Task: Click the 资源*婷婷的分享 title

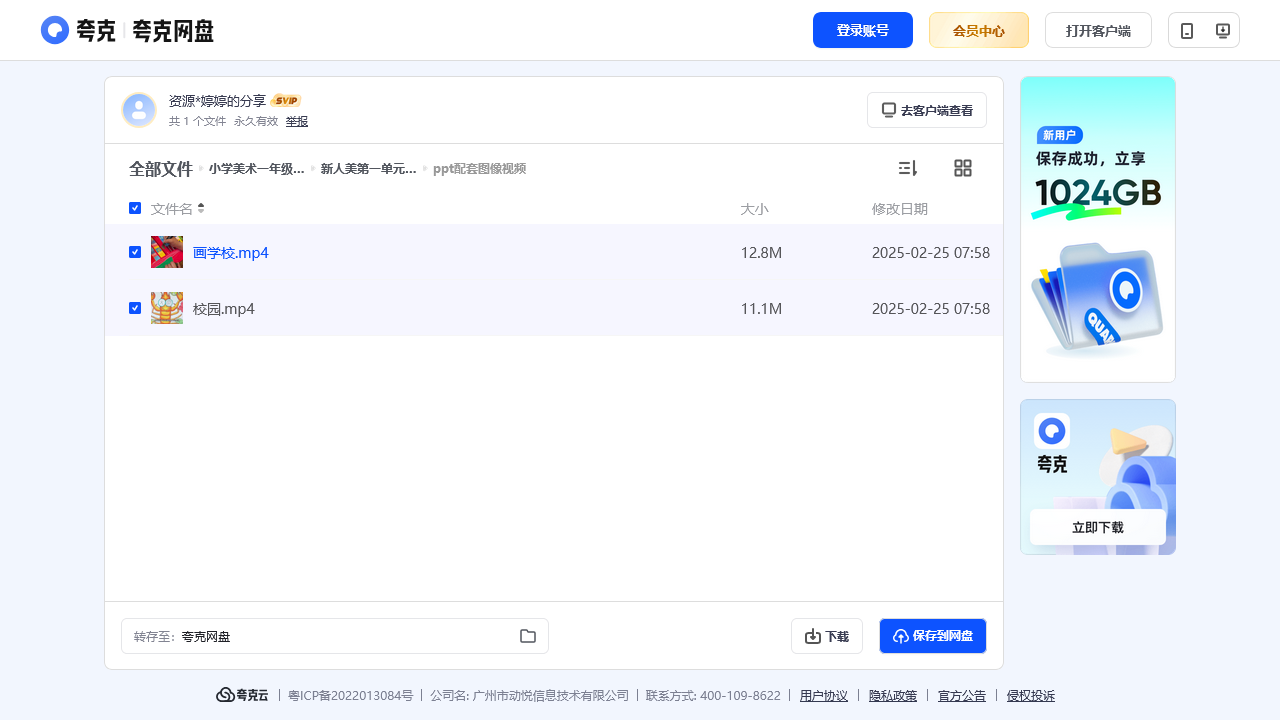Action: point(217,101)
